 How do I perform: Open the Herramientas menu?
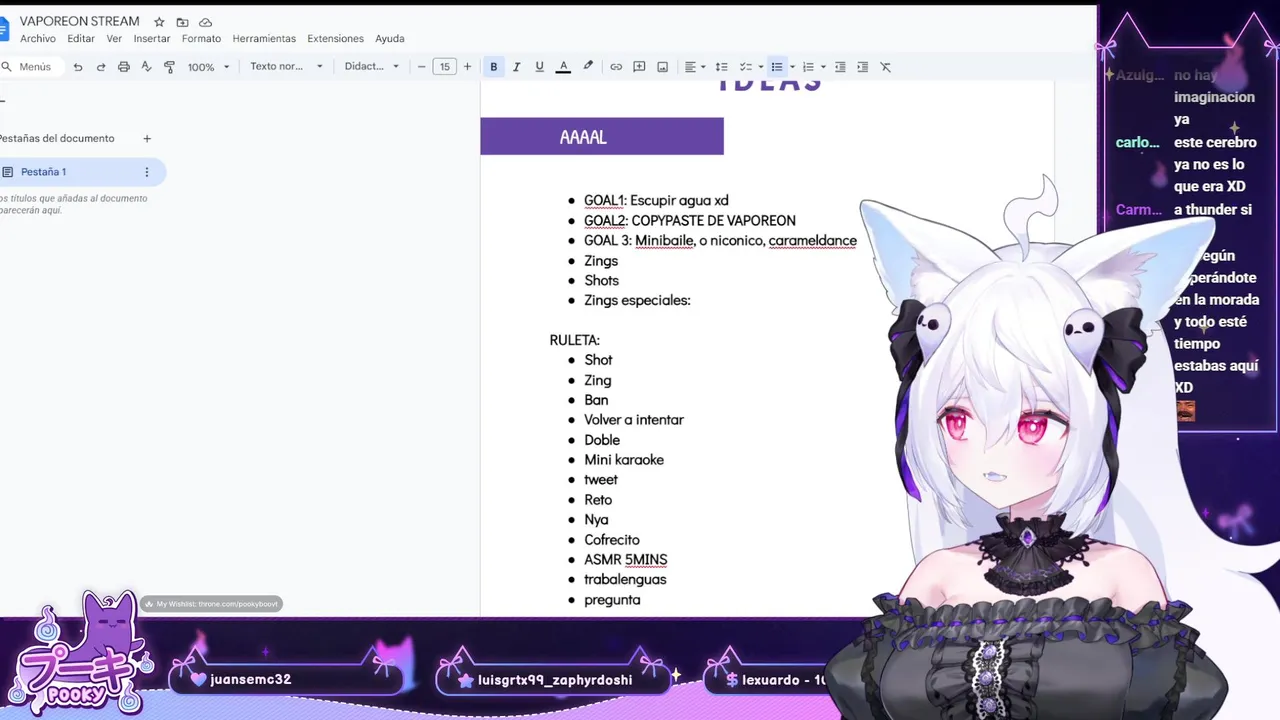264,39
